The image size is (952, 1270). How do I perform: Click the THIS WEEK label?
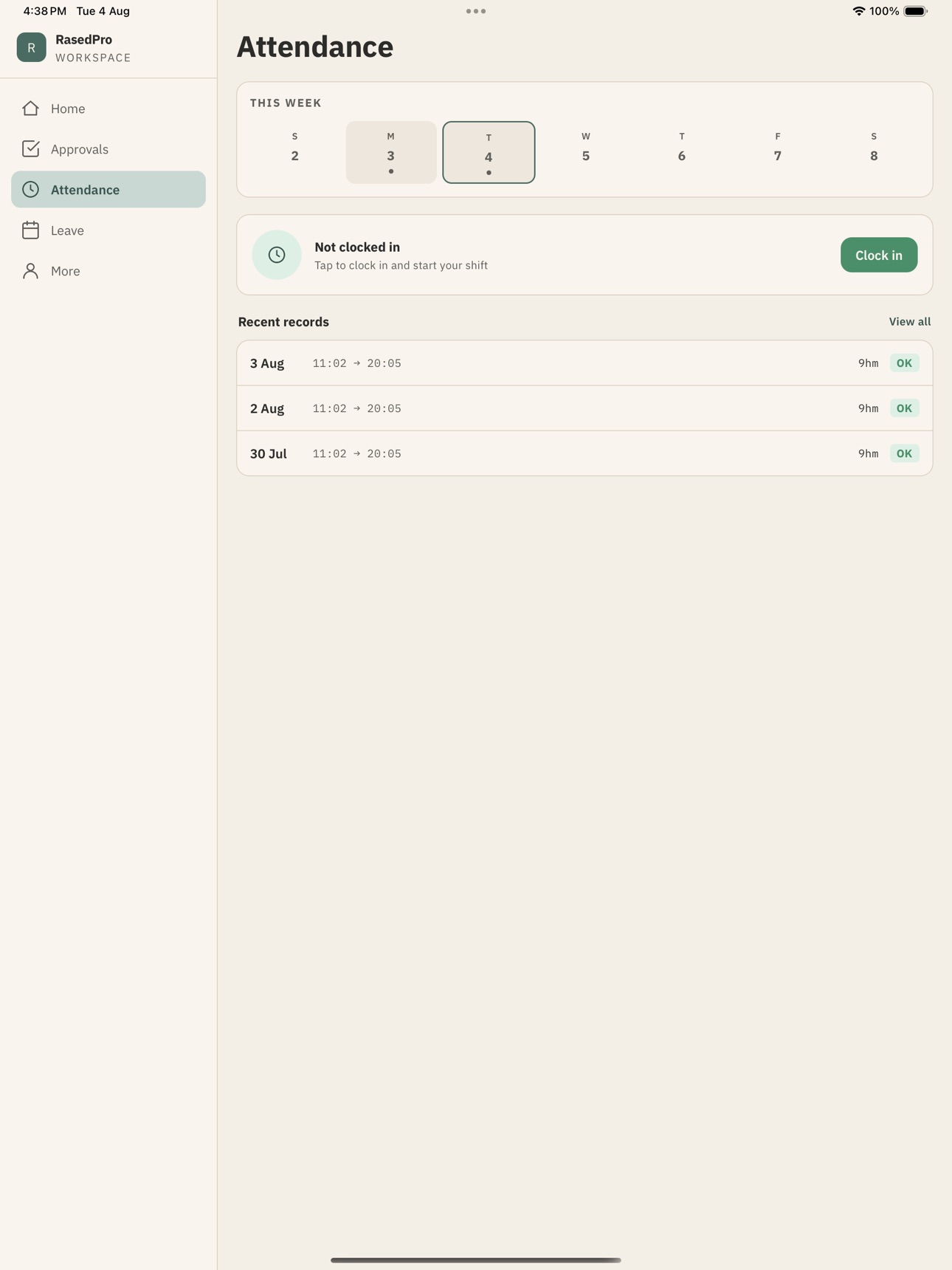286,103
